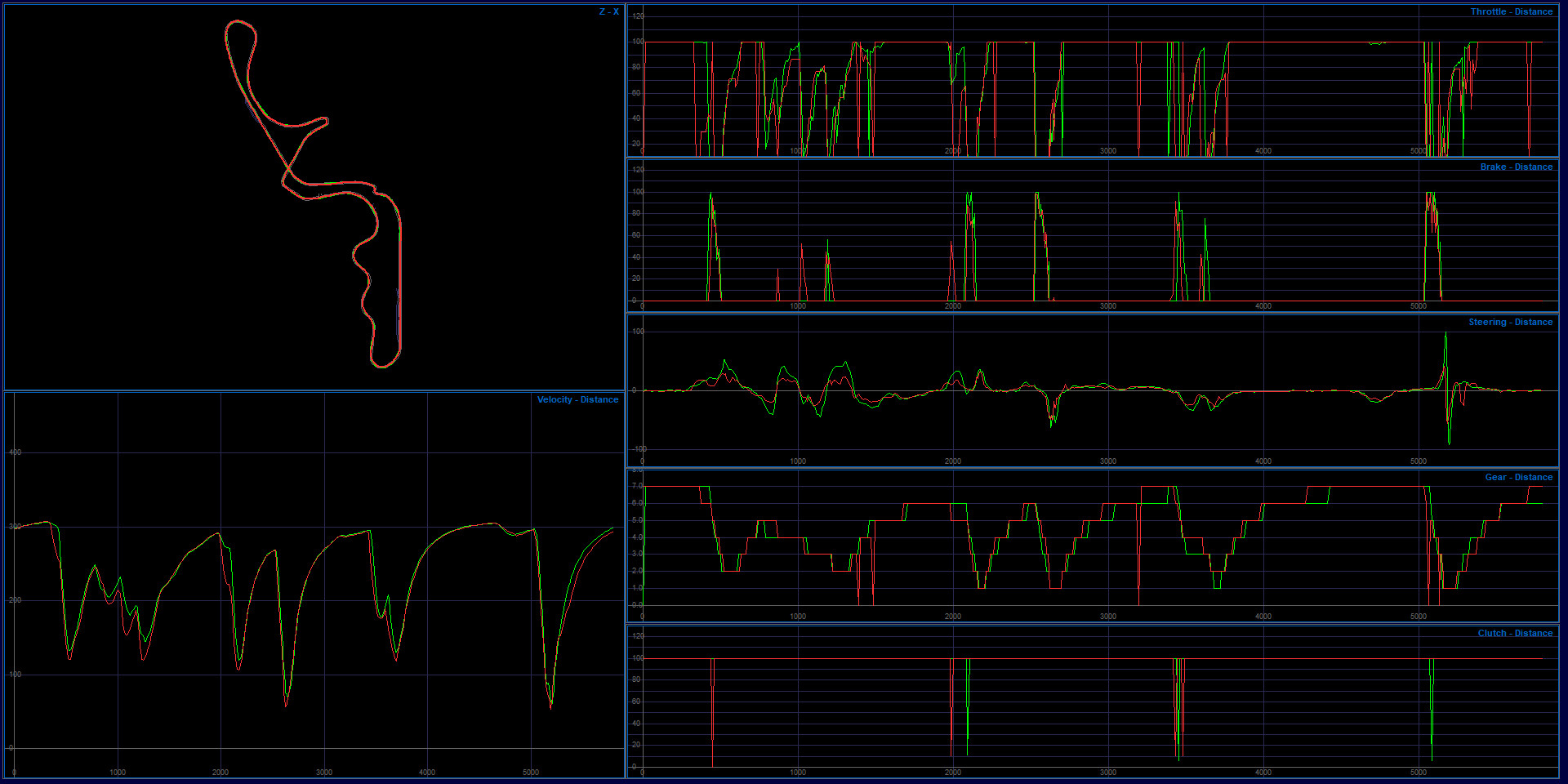Click the 400 label on velocity axis
Image resolution: width=1568 pixels, height=784 pixels.
(15, 452)
